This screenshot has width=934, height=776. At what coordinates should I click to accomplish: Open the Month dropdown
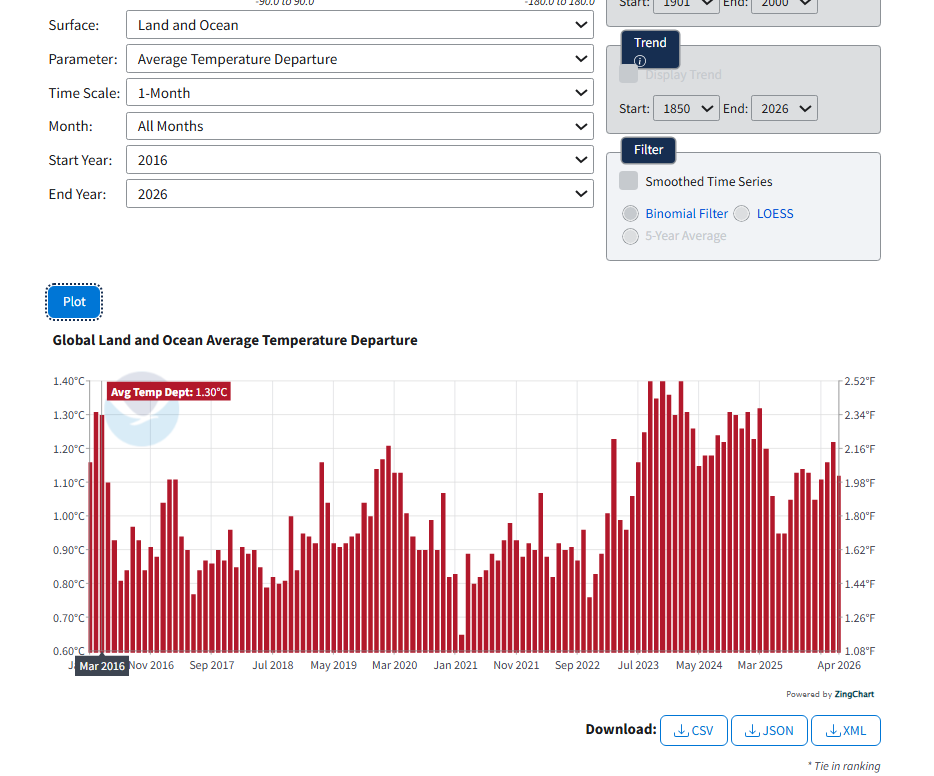(x=360, y=126)
